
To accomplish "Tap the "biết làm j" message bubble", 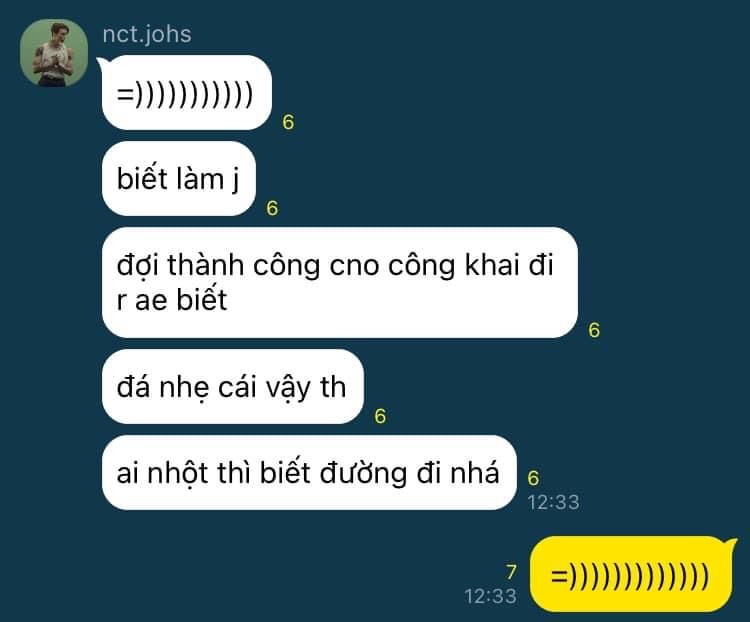I will tap(178, 179).
